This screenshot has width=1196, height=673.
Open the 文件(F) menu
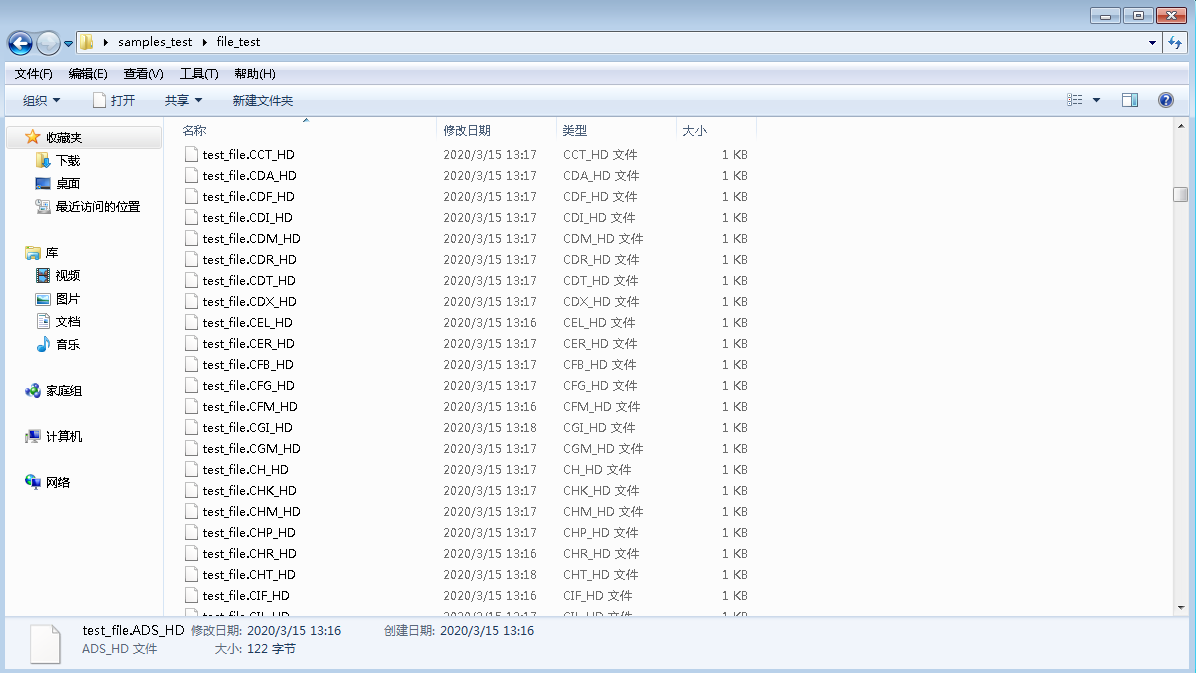[33, 74]
